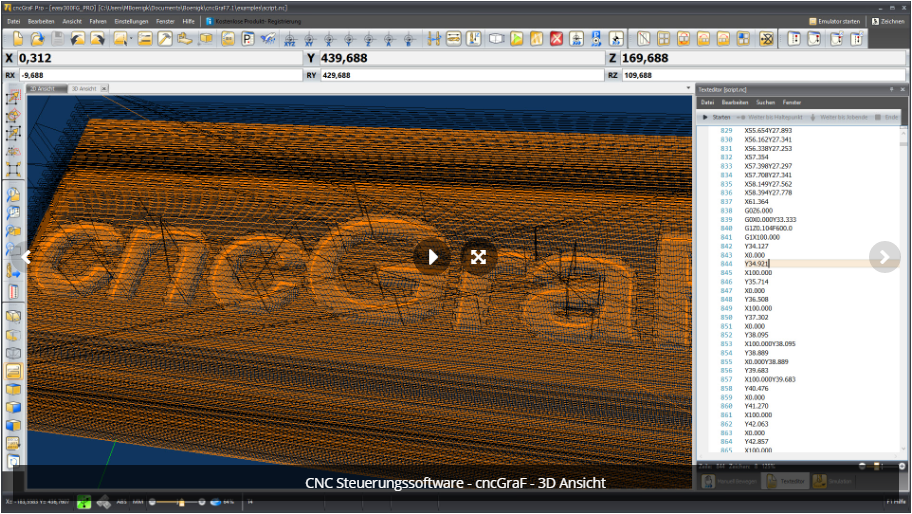The width and height of the screenshot is (912, 514).
Task: Click the Emulator starten button
Action: (x=834, y=22)
